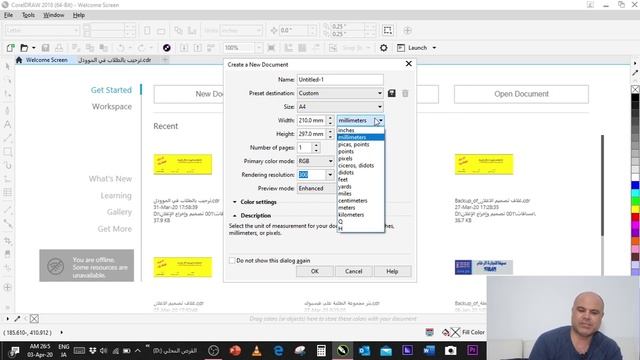Toggle Do not show this dialog again
The image size is (640, 360).
[232, 260]
